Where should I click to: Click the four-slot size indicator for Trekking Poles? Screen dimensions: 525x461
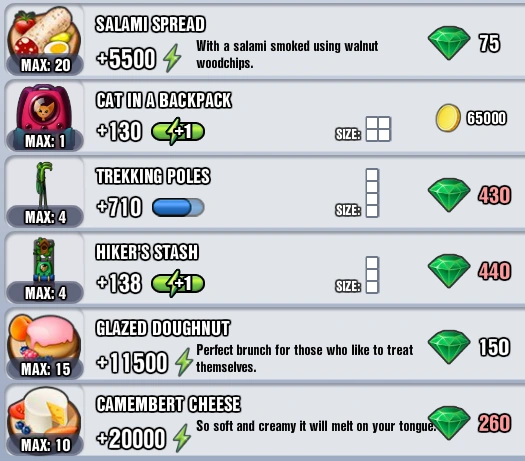(x=372, y=193)
